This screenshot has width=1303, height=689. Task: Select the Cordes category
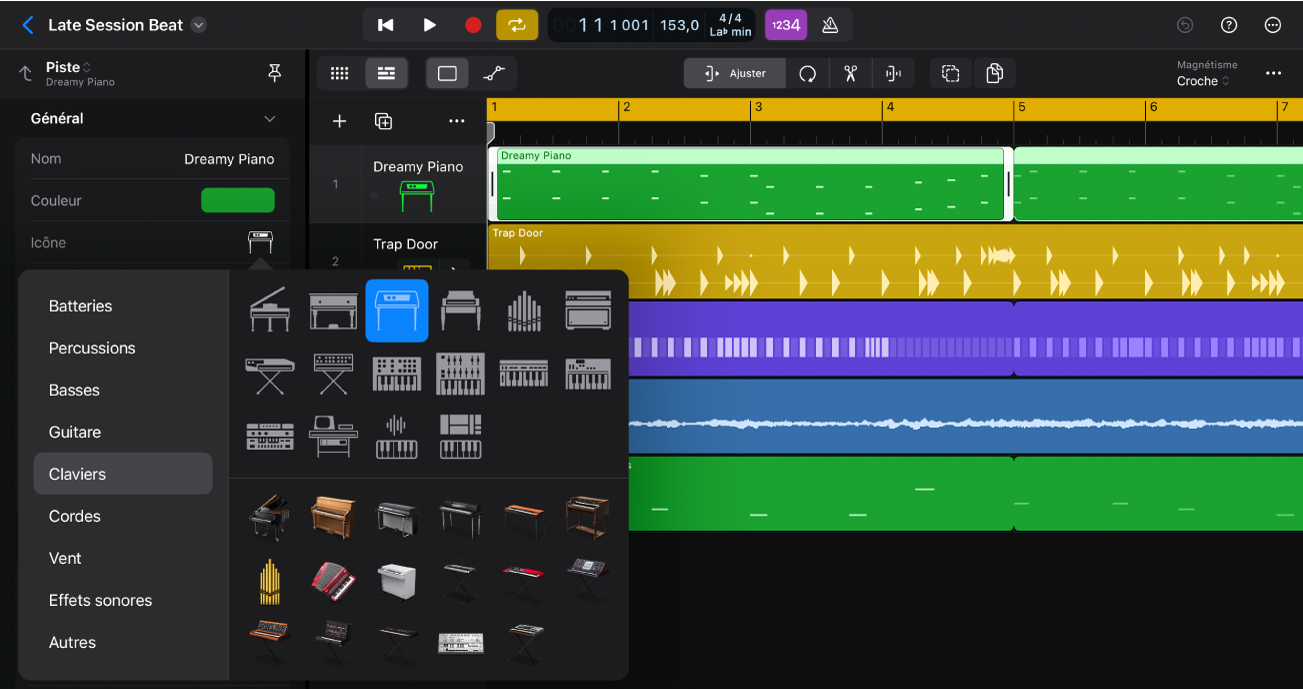pyautogui.click(x=75, y=516)
